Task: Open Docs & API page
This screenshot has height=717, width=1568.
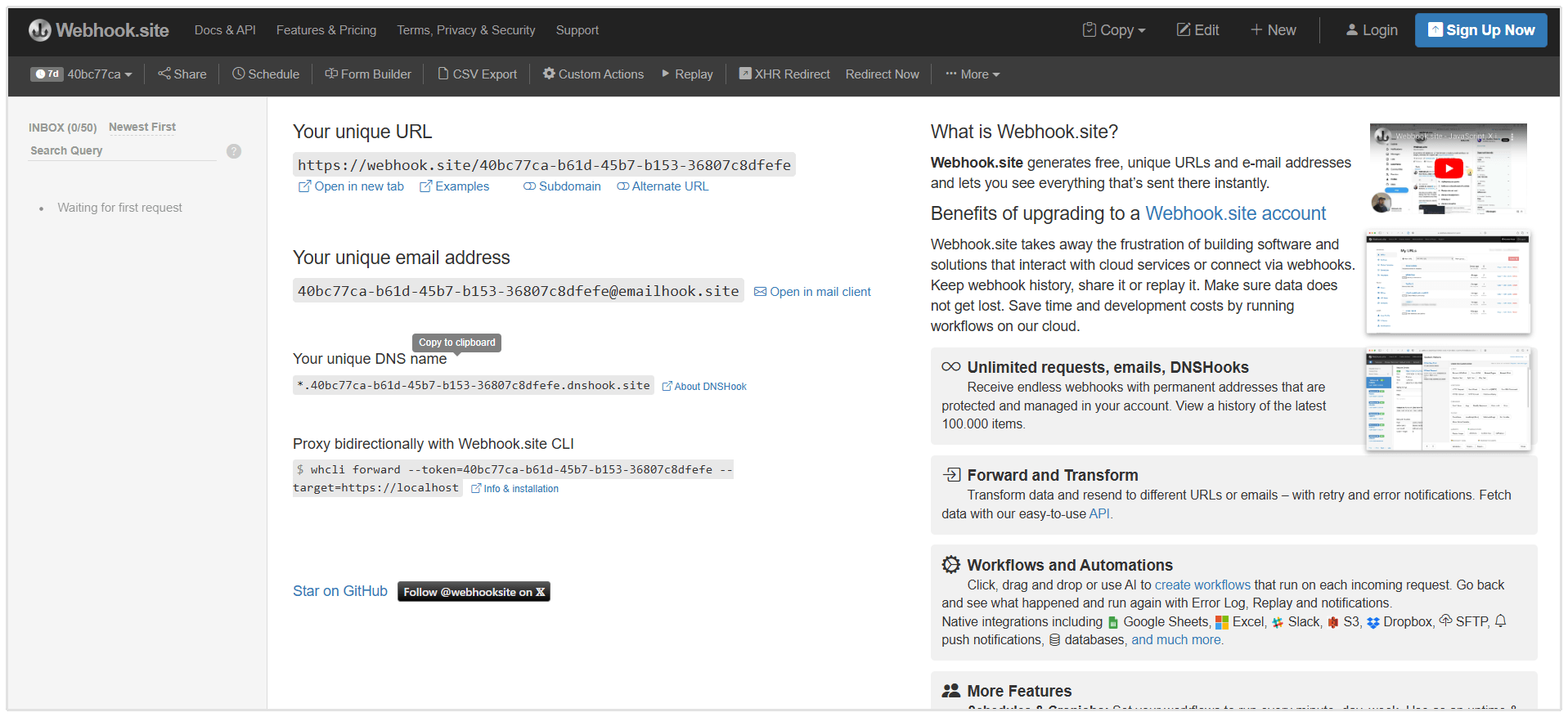Action: tap(225, 30)
